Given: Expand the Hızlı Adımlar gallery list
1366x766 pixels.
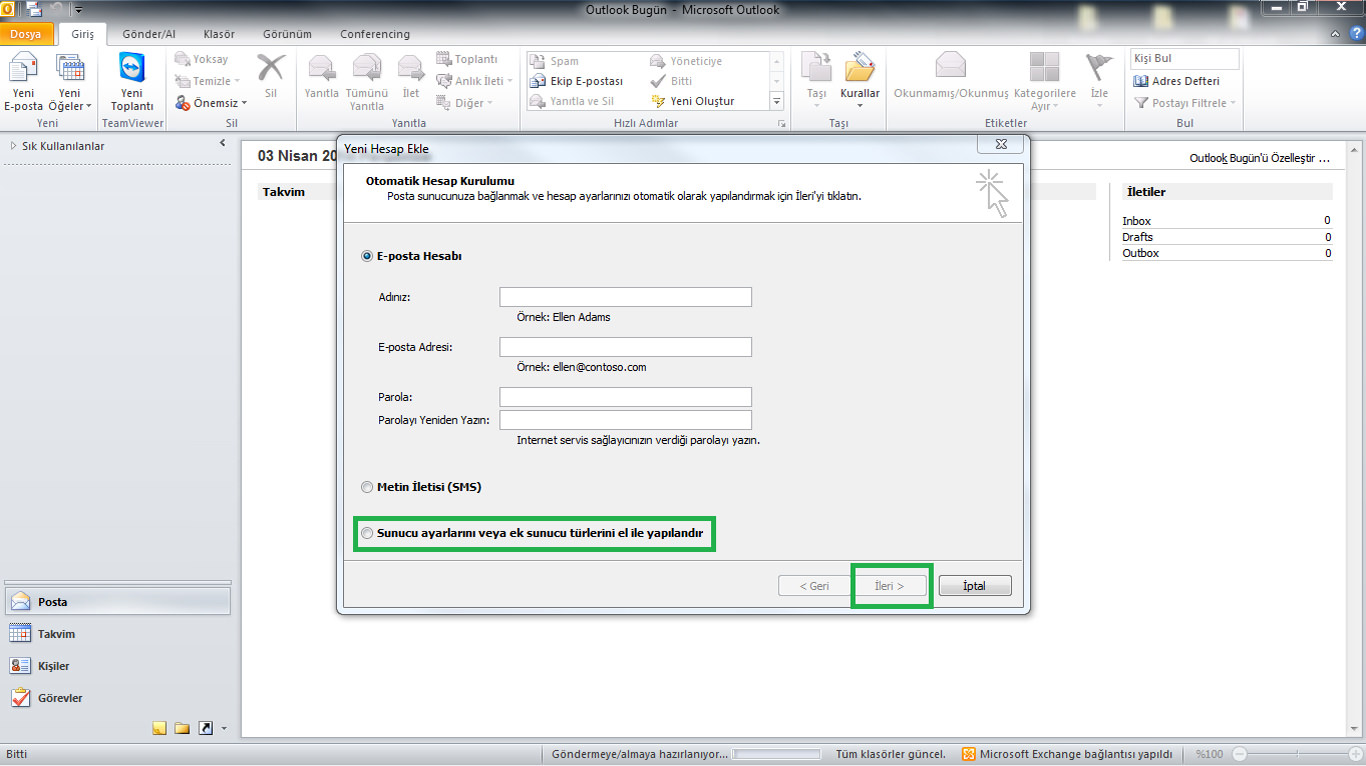Looking at the screenshot, I should click(x=776, y=101).
